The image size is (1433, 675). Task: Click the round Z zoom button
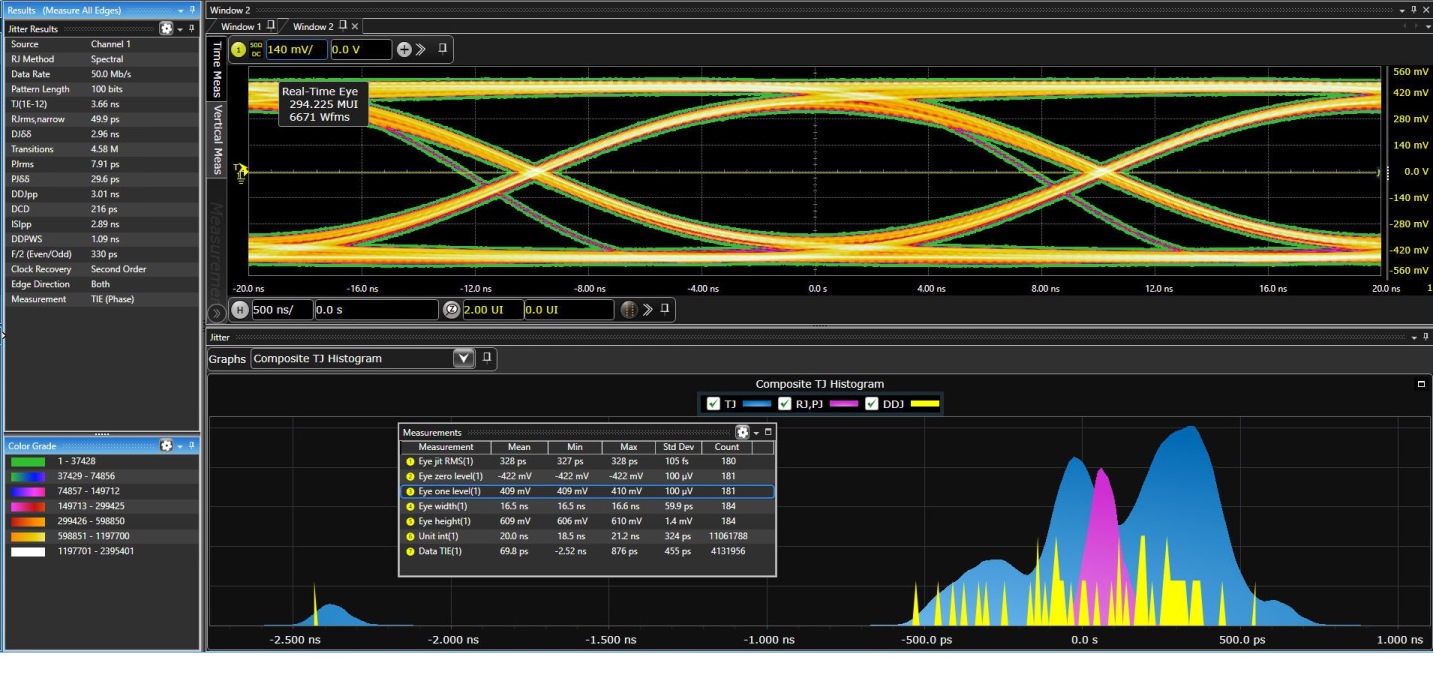click(451, 310)
